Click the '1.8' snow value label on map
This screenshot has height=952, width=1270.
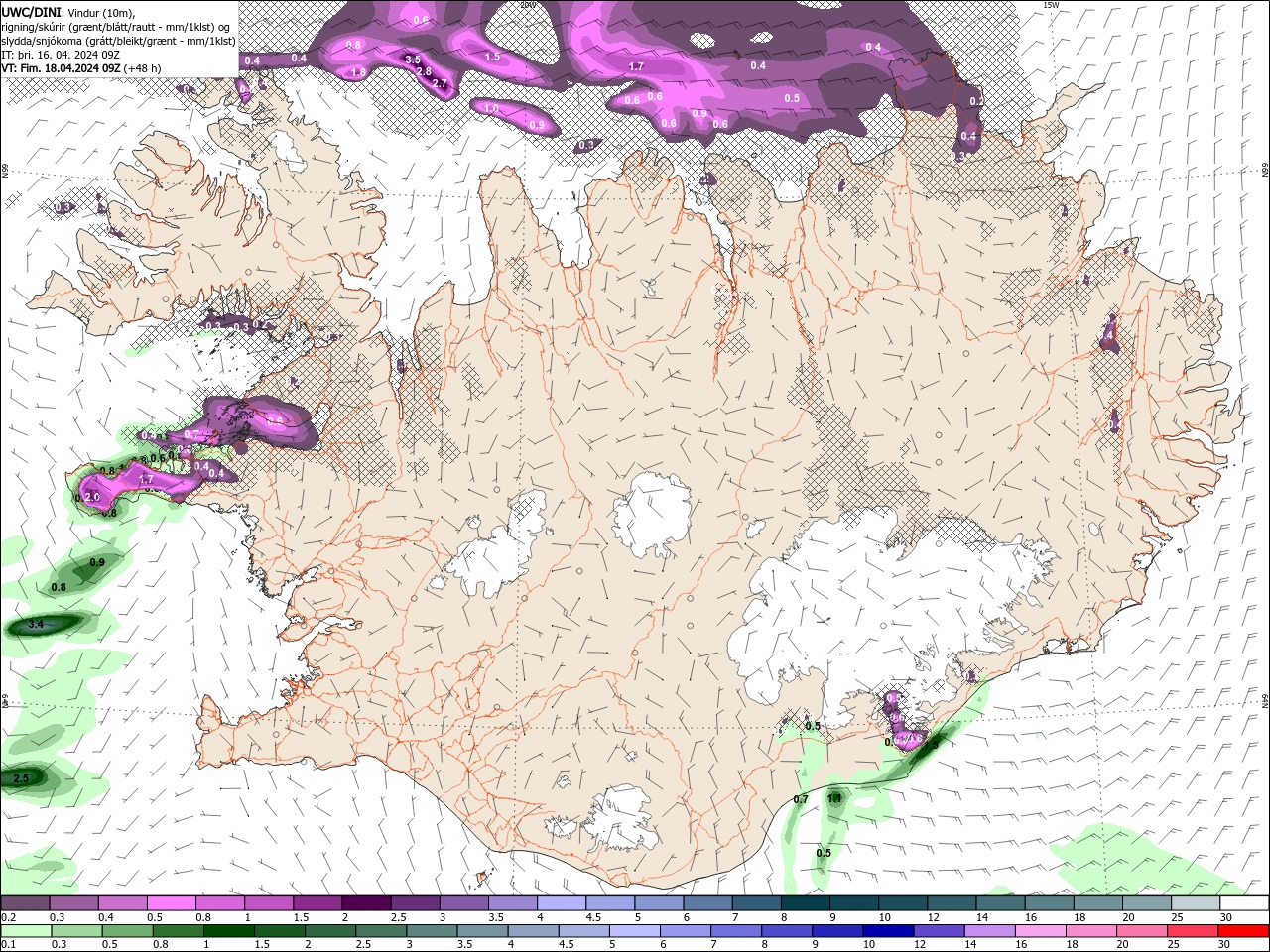[x=359, y=72]
